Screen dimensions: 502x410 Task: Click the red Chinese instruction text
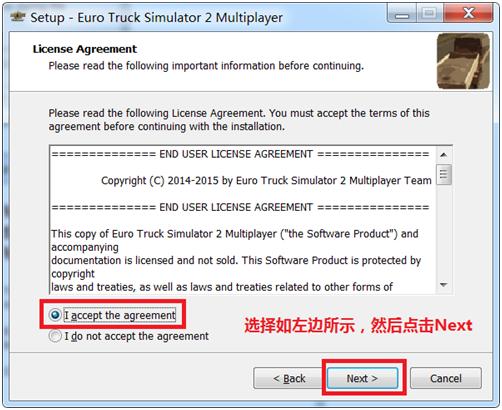click(358, 325)
